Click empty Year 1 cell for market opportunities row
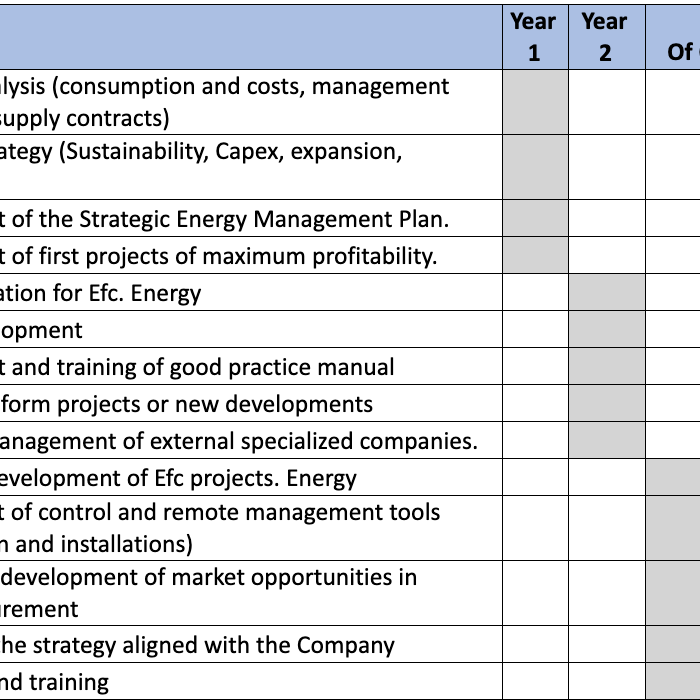The width and height of the screenshot is (700, 700). click(535, 593)
